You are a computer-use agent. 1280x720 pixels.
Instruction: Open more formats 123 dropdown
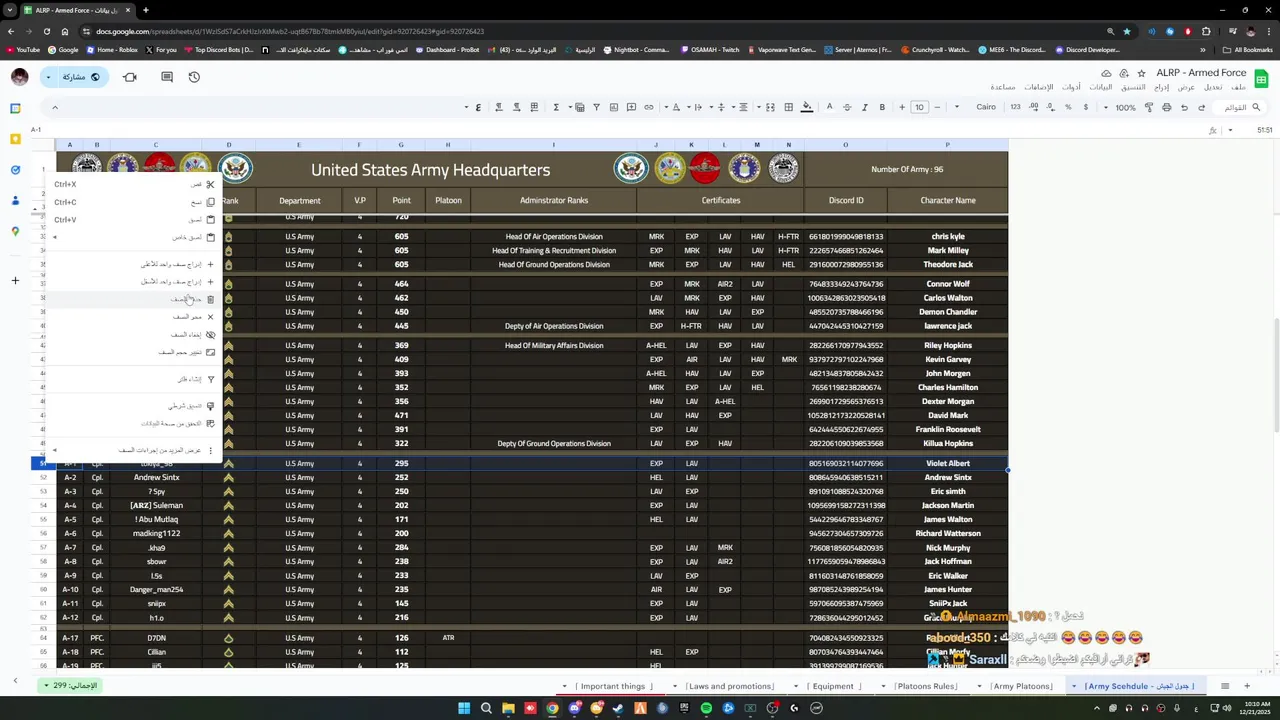coord(1016,107)
